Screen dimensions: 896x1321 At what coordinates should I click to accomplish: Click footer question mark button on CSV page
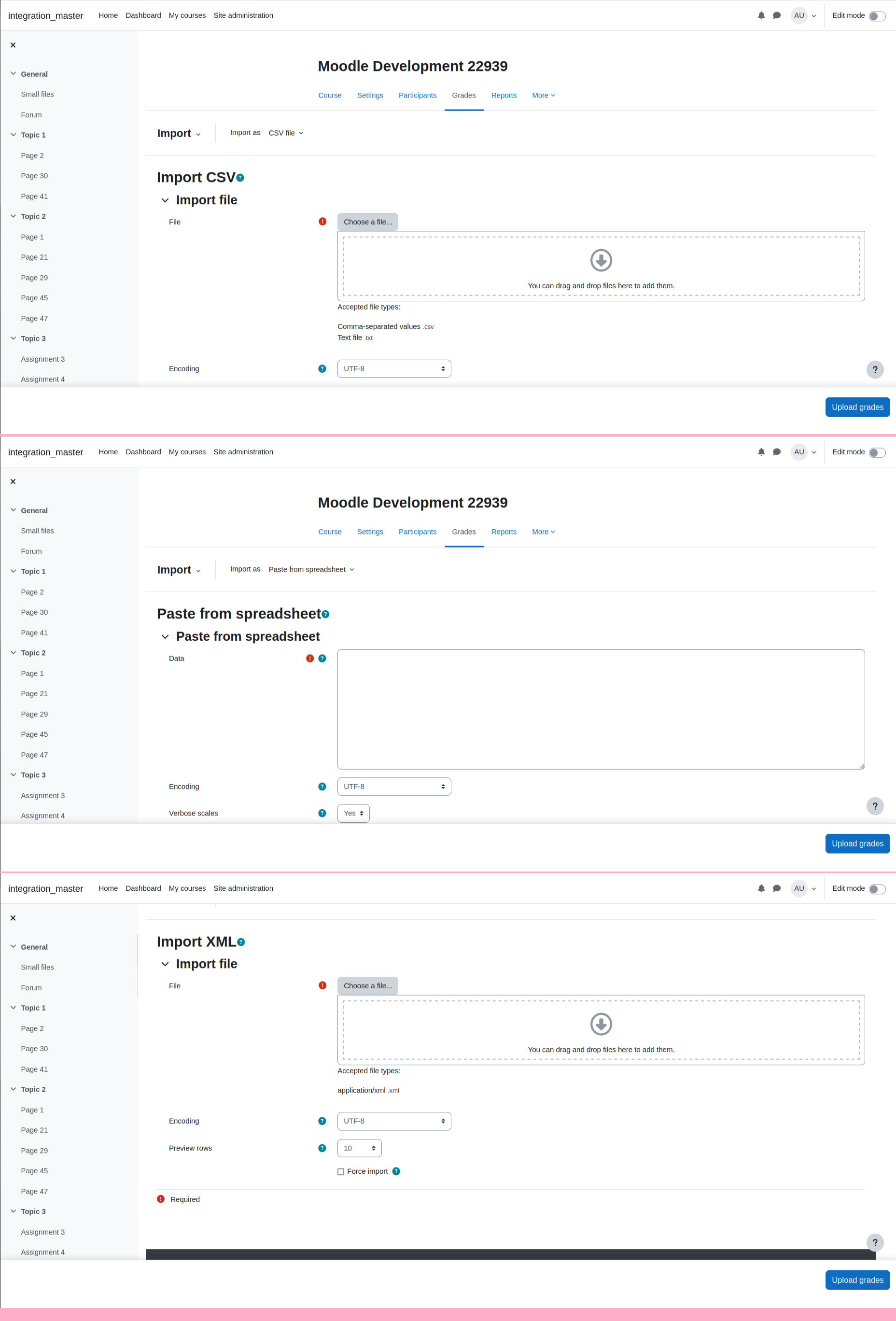click(x=875, y=369)
